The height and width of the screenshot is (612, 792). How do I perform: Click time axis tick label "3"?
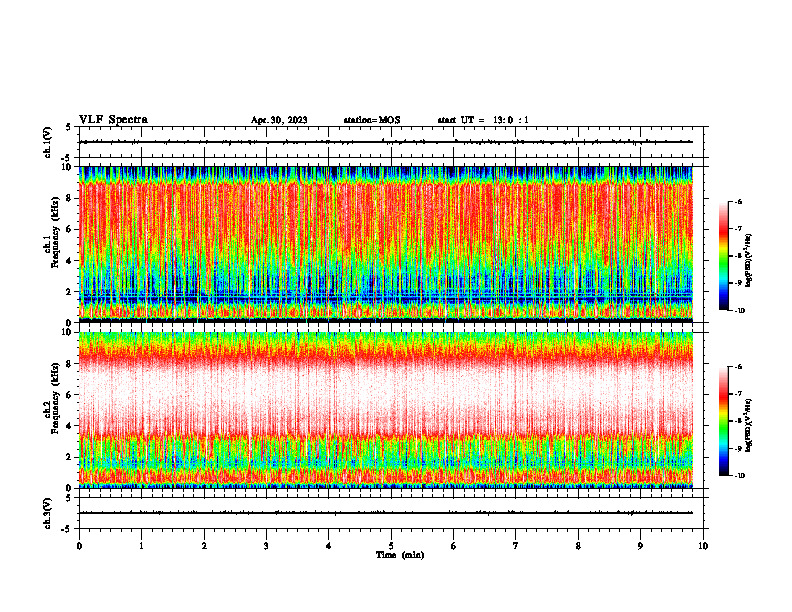point(266,546)
